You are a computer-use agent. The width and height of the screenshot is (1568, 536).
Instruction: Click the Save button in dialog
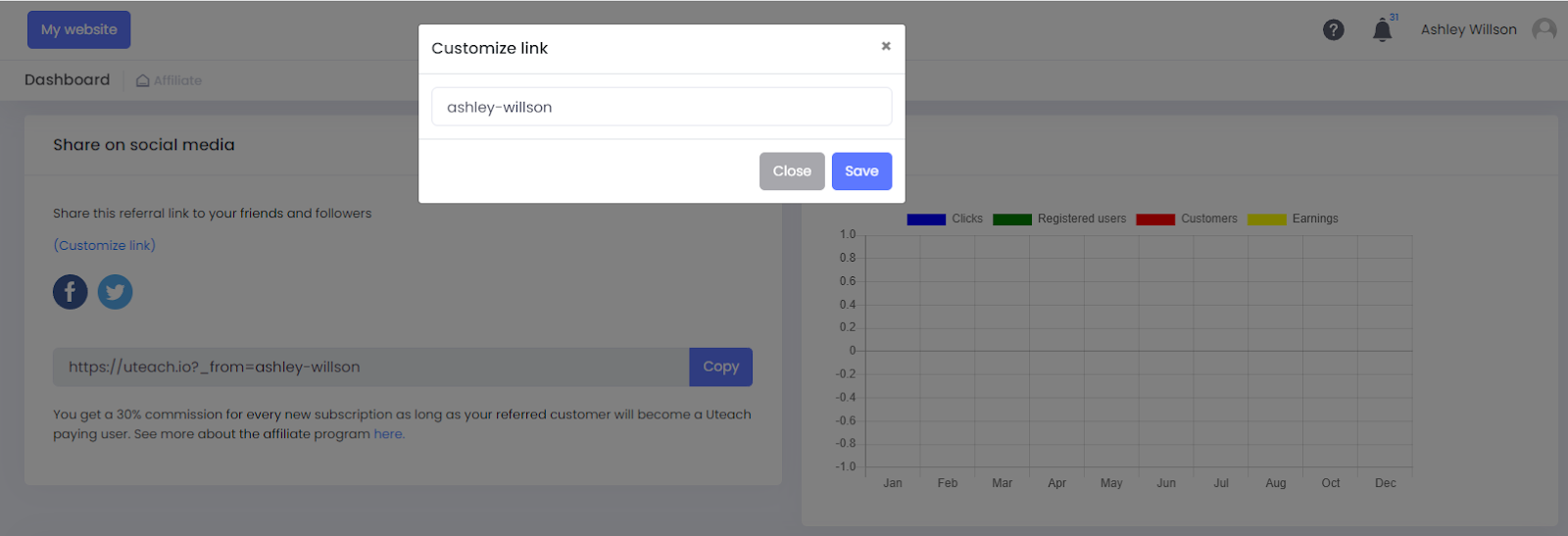(861, 171)
